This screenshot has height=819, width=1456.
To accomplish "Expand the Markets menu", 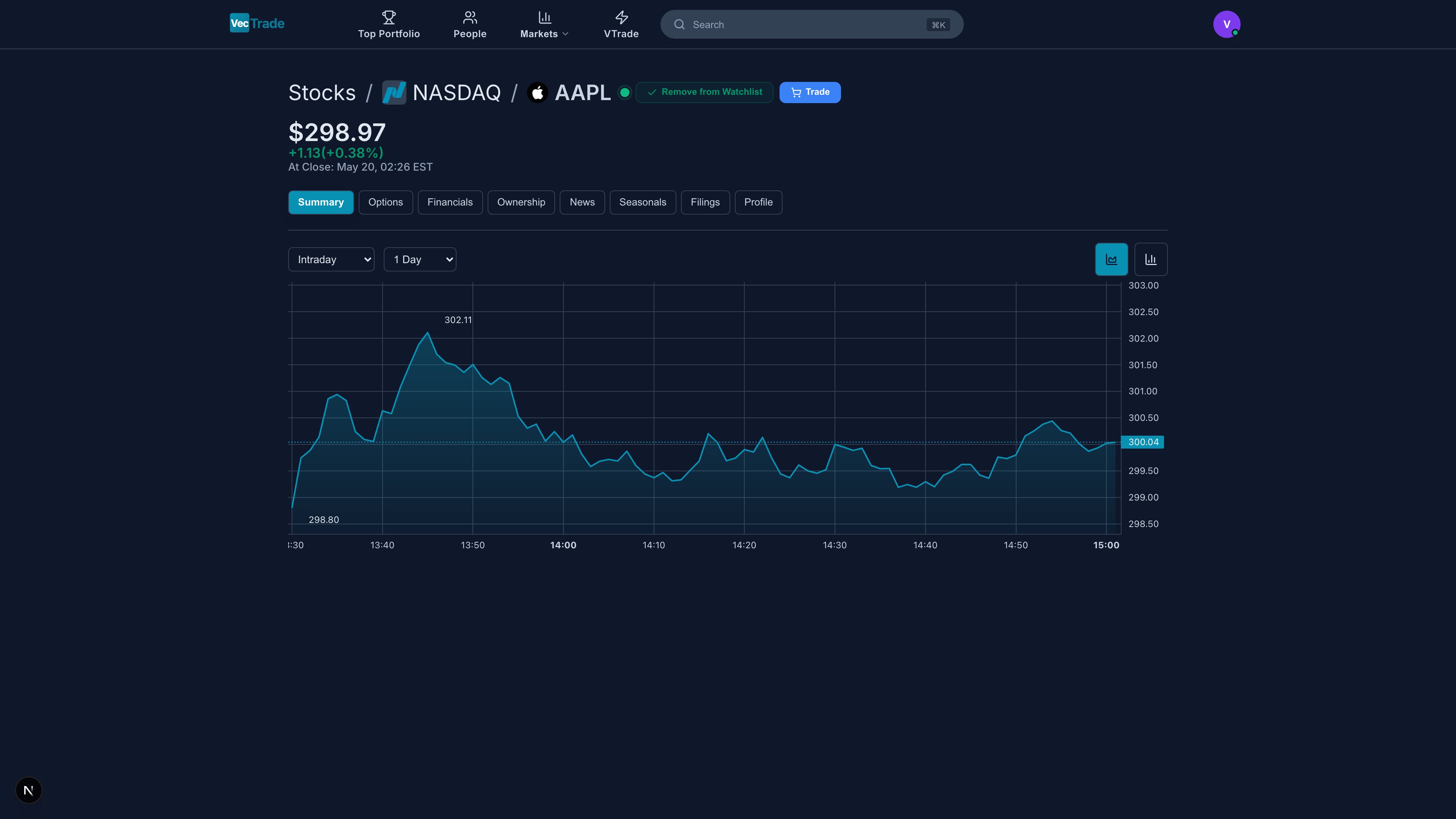I will (x=544, y=25).
